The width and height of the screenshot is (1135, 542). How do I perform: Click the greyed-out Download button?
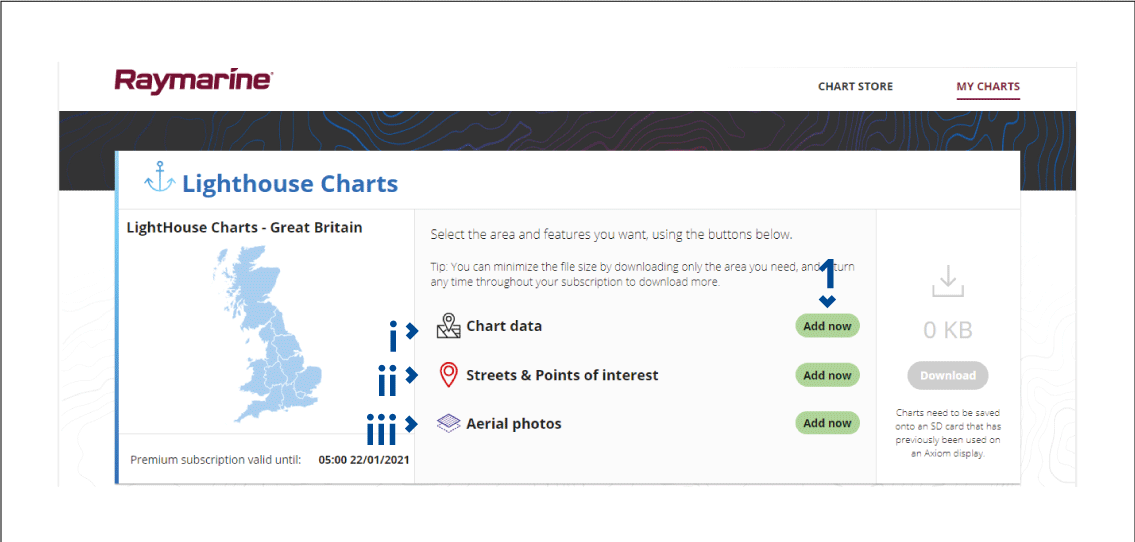(x=948, y=376)
